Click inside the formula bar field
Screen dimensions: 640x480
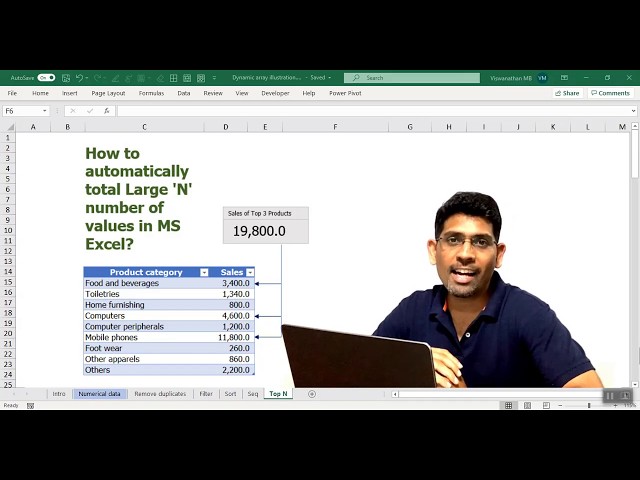[373, 111]
